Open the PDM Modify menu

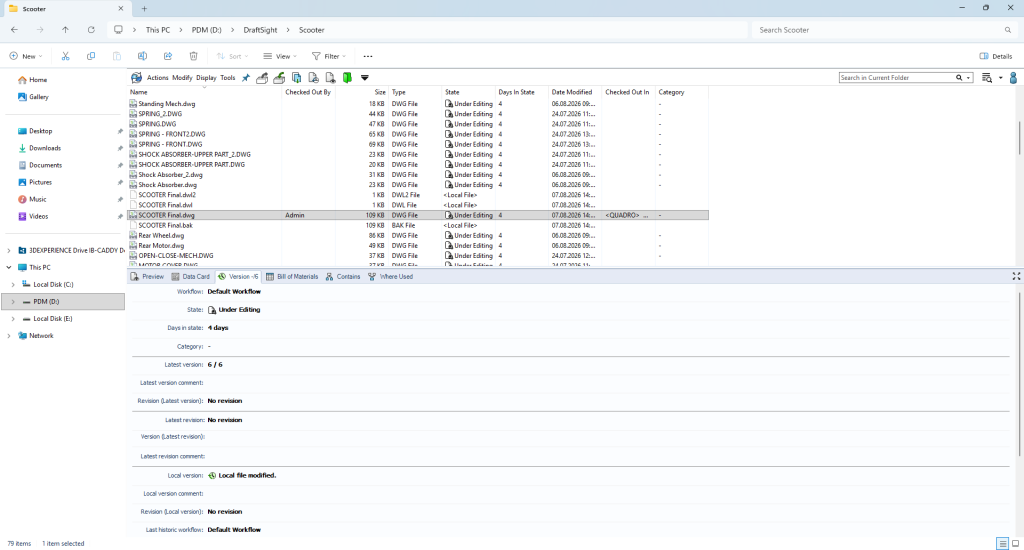(x=182, y=78)
